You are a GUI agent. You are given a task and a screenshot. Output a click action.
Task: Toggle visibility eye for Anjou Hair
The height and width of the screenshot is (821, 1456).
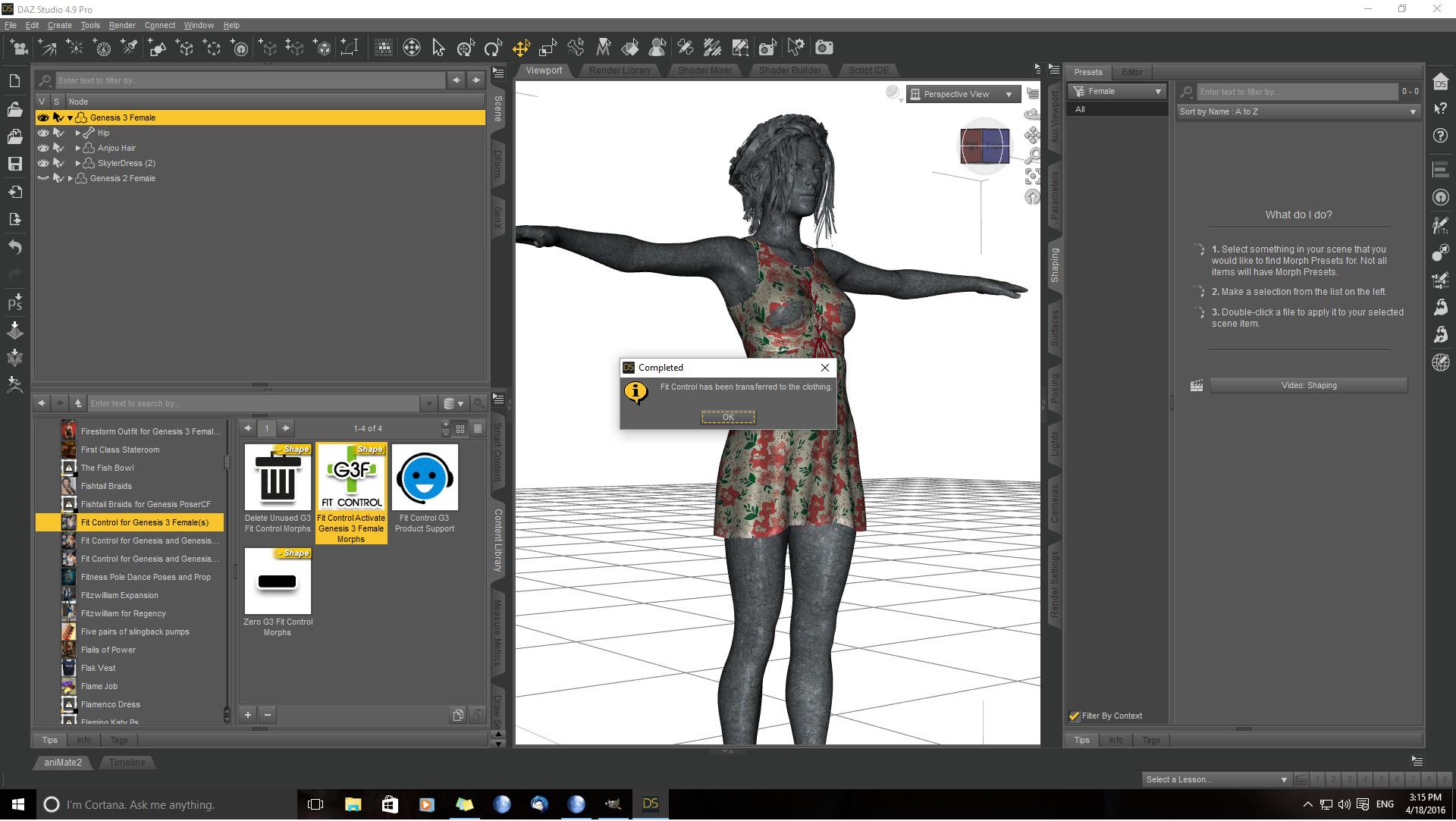(43, 148)
